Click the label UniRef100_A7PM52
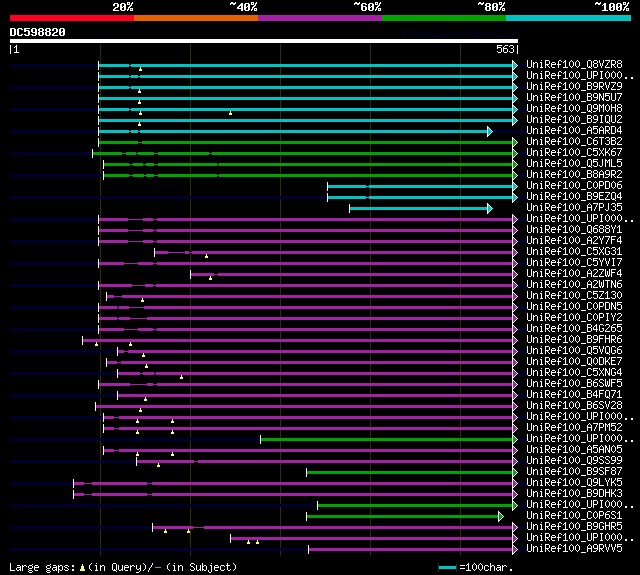Image resolution: width=640 pixels, height=575 pixels. coord(574,428)
